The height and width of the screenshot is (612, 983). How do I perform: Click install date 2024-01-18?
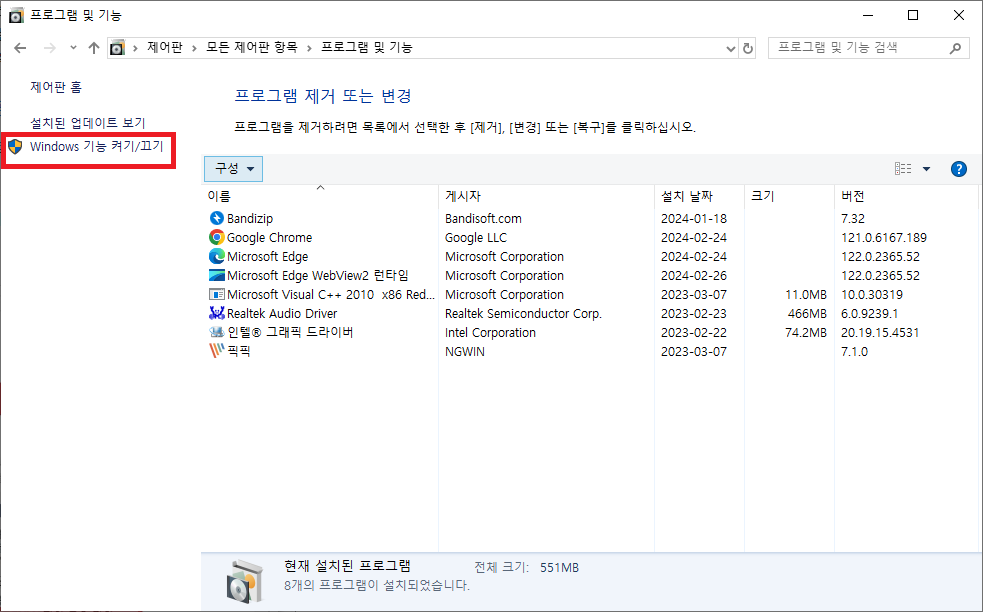(694, 218)
